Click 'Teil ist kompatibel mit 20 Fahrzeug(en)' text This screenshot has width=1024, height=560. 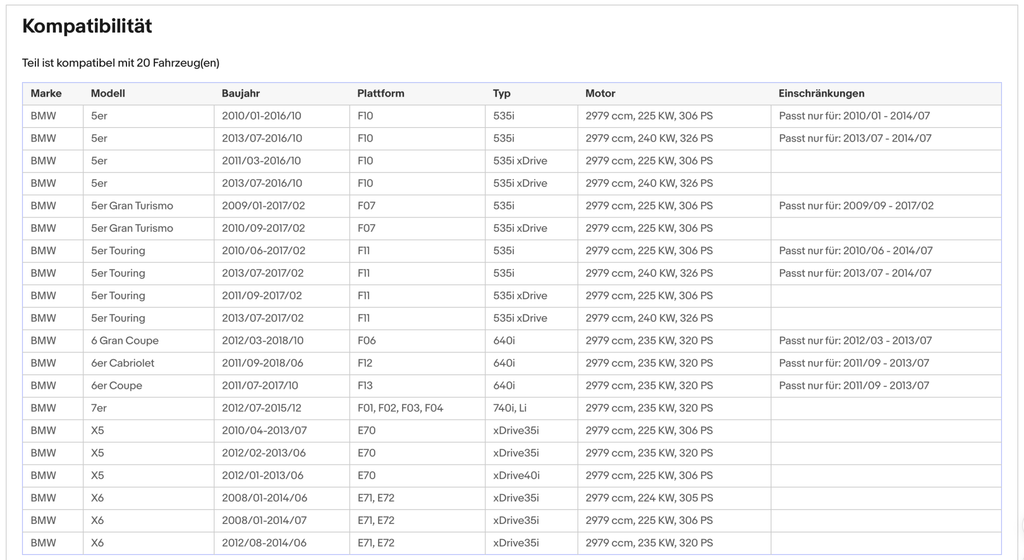pos(121,63)
